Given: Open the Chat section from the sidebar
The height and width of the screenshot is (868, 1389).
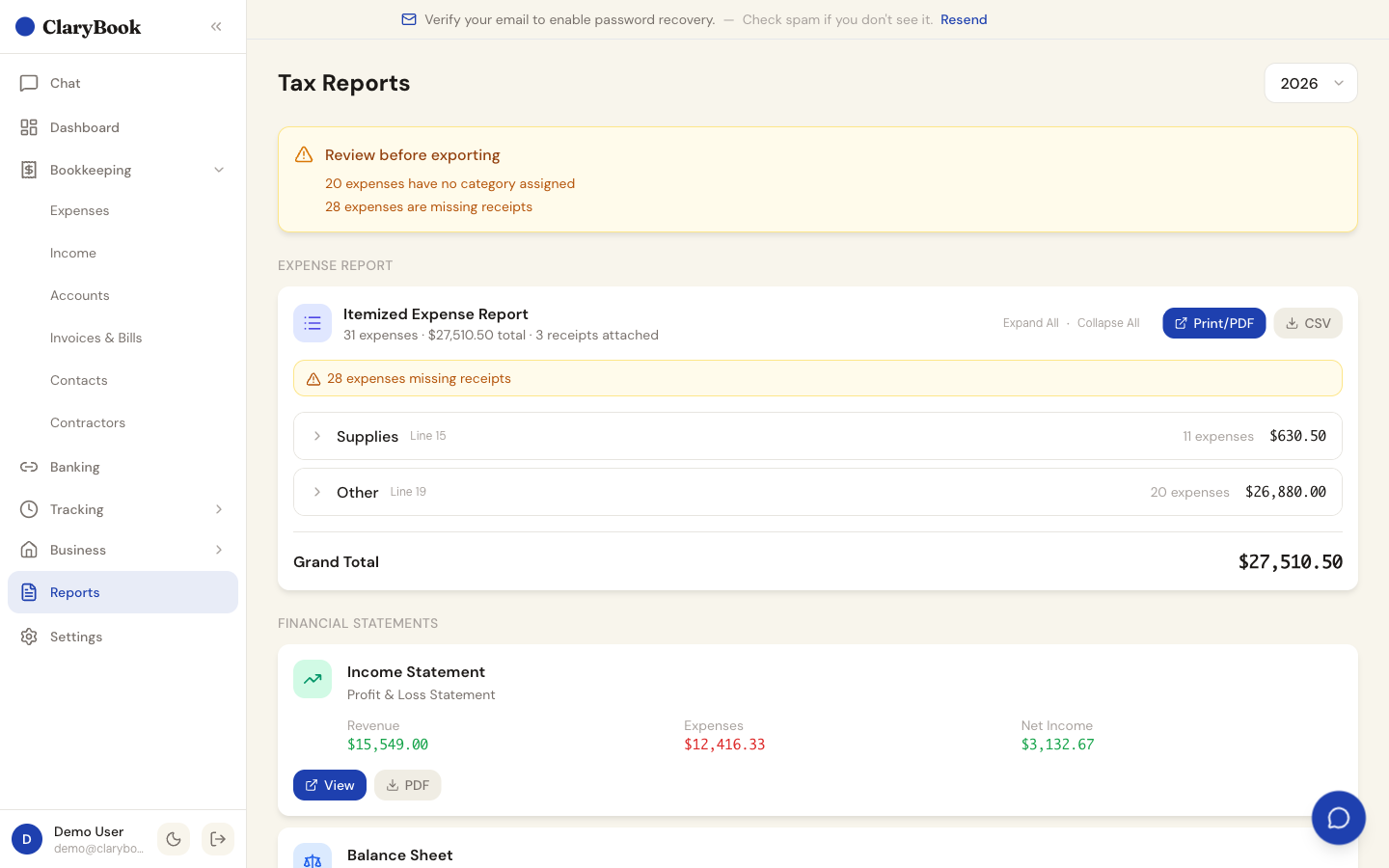Looking at the screenshot, I should (x=65, y=83).
